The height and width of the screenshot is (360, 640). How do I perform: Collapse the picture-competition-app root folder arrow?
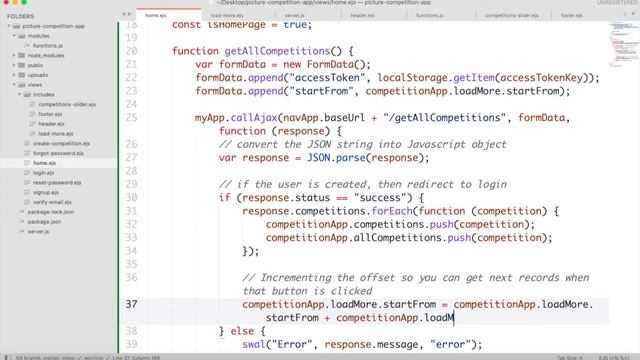coord(9,26)
